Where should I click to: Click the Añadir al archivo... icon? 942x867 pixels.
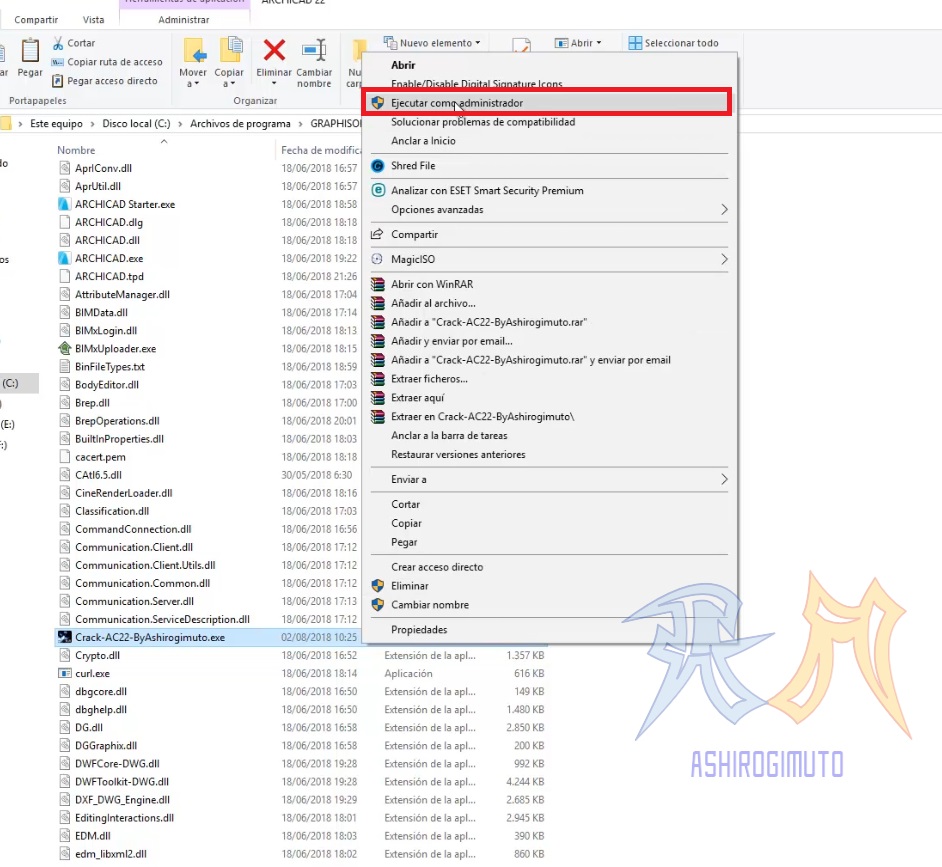(377, 303)
